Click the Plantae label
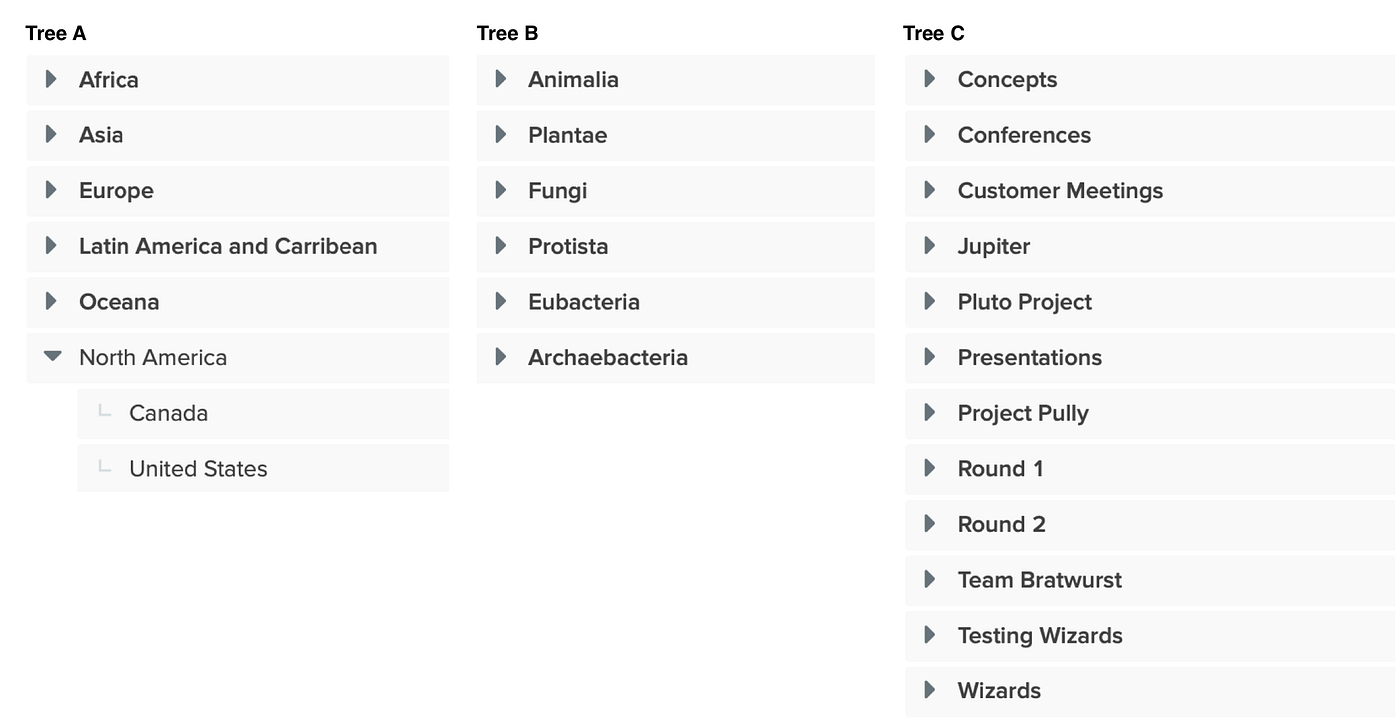1400x725 pixels. click(x=567, y=135)
